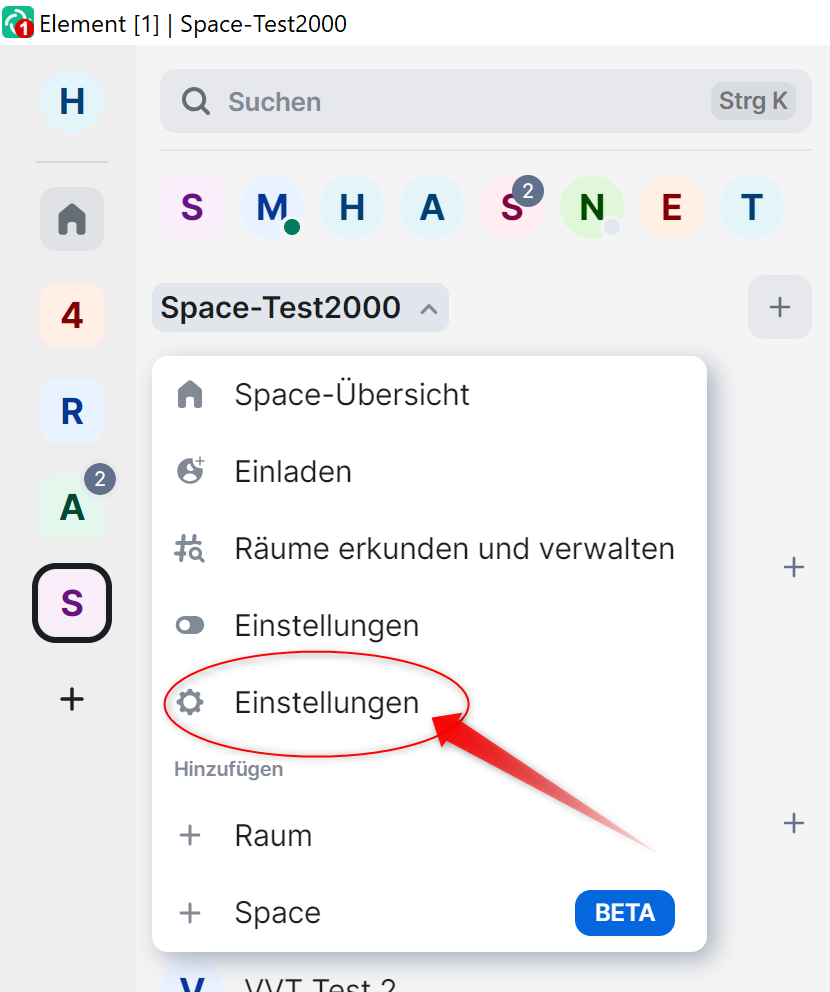Click the green N contact avatar
830x992 pixels.
592,207
